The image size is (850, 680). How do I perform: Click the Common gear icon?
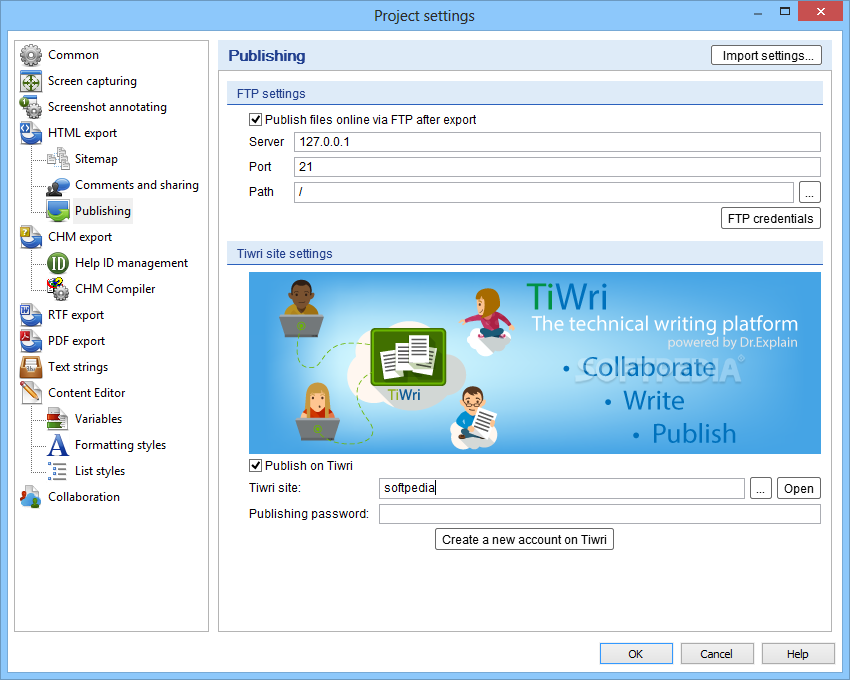coord(31,55)
